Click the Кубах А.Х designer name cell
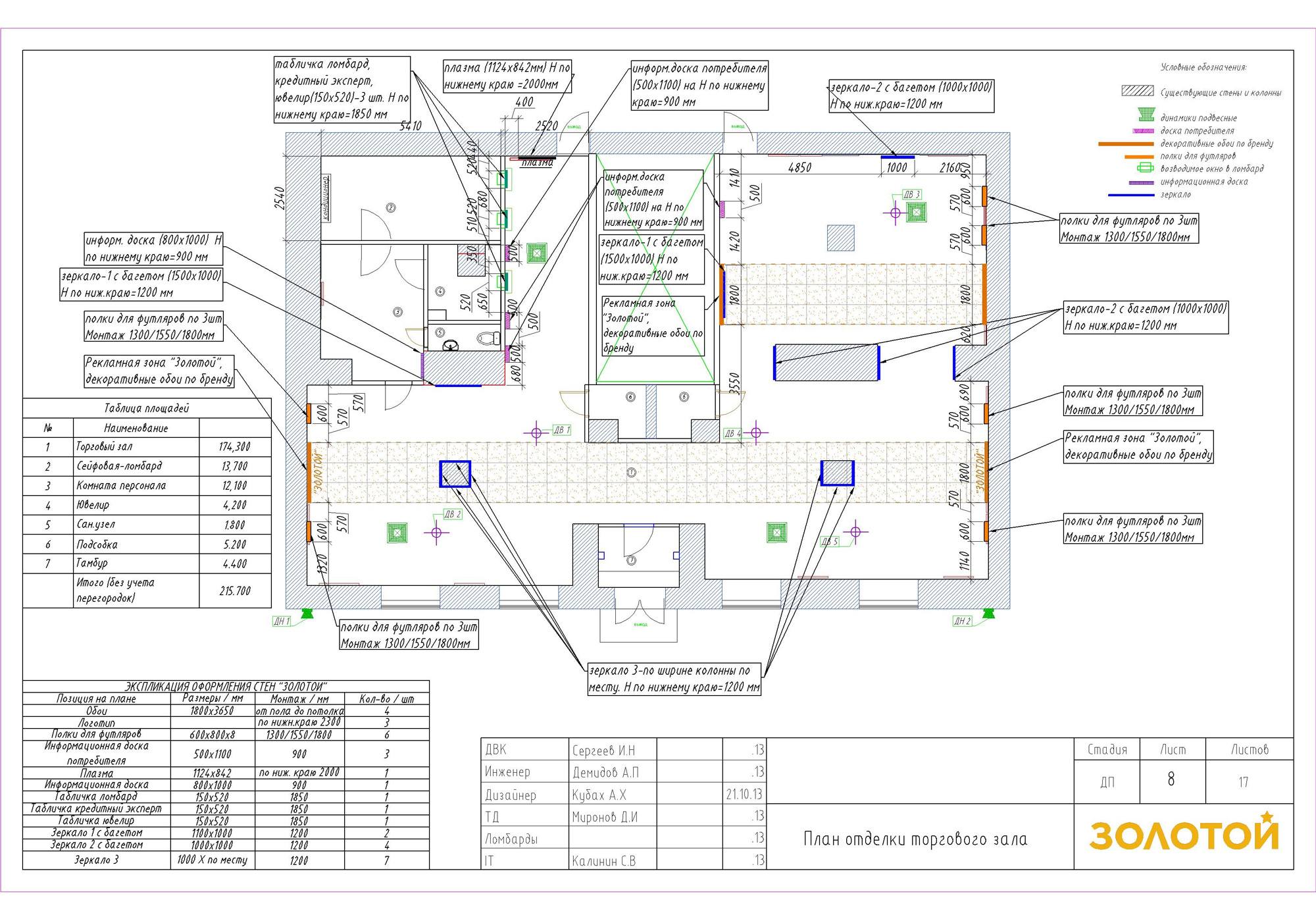Screen dimensions: 1316x919 click(613, 795)
